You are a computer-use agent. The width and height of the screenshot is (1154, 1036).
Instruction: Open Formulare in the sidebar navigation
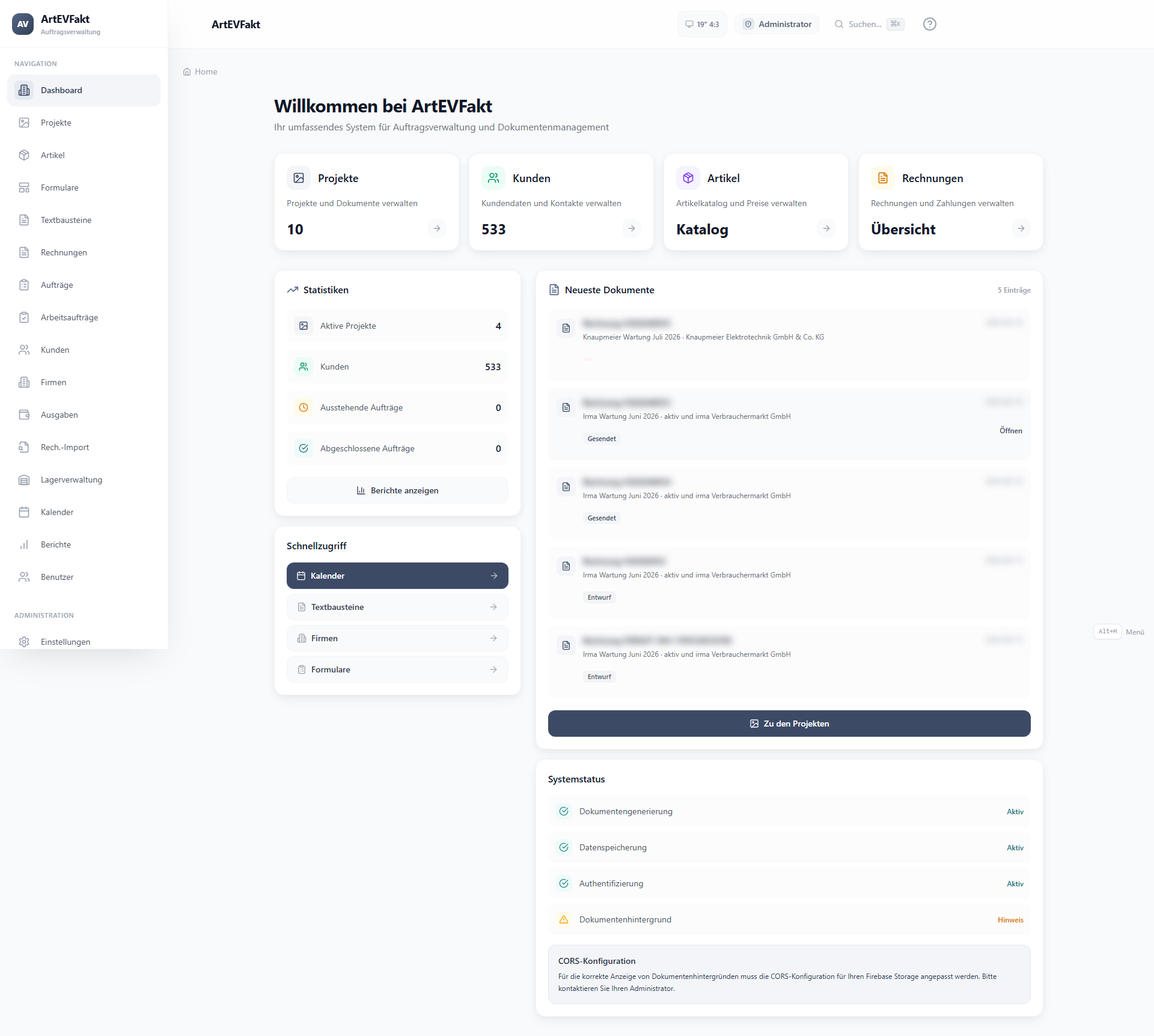(84, 187)
